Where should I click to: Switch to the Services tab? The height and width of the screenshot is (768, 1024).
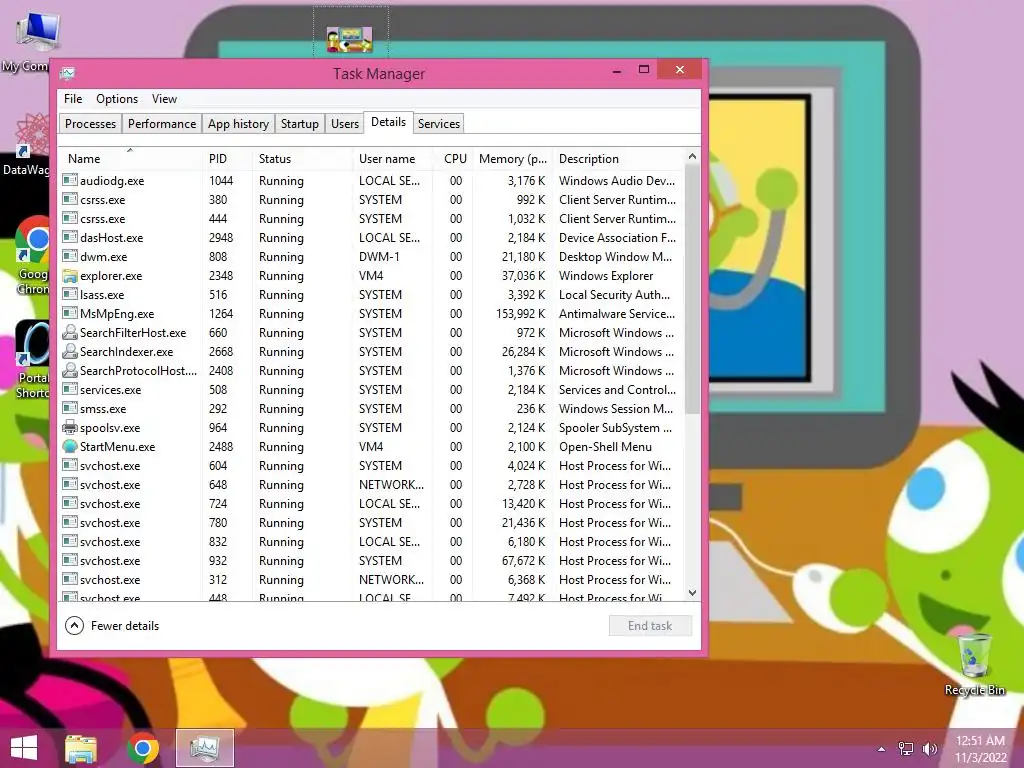click(439, 123)
